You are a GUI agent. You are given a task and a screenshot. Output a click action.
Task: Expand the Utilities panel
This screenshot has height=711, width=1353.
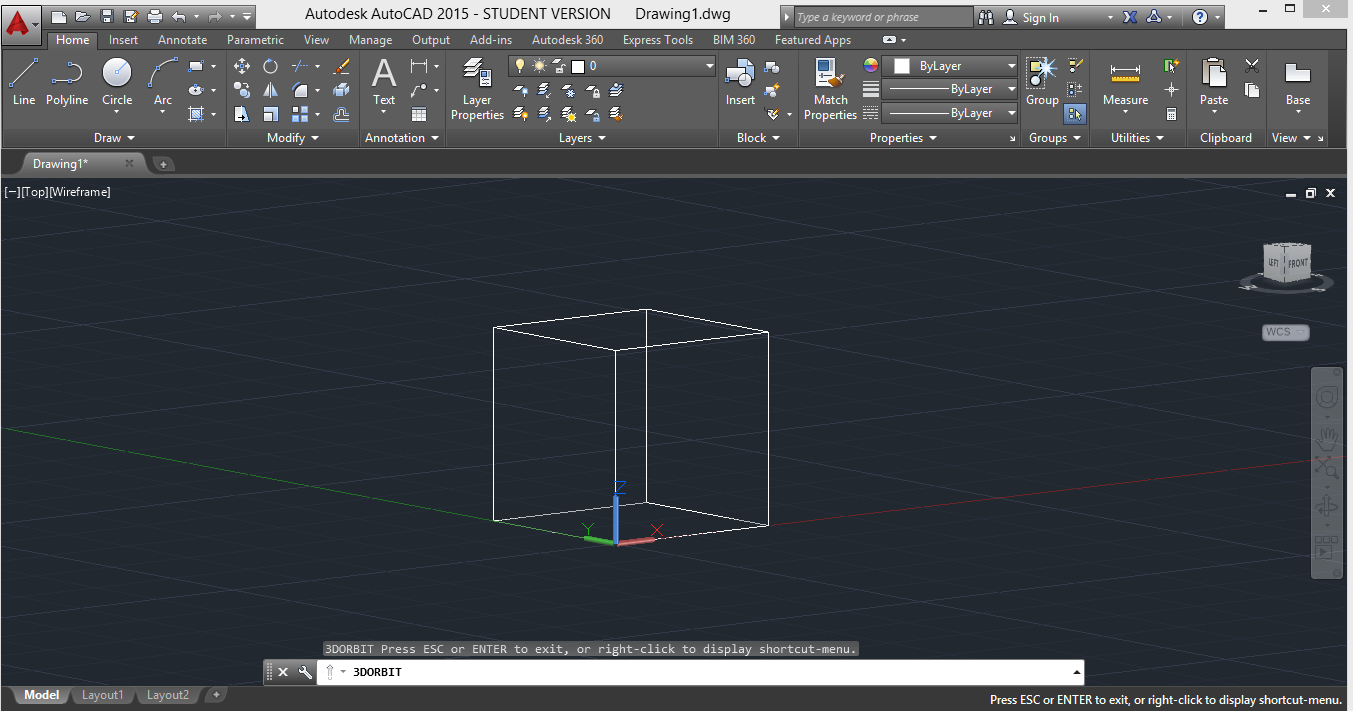click(x=1138, y=138)
